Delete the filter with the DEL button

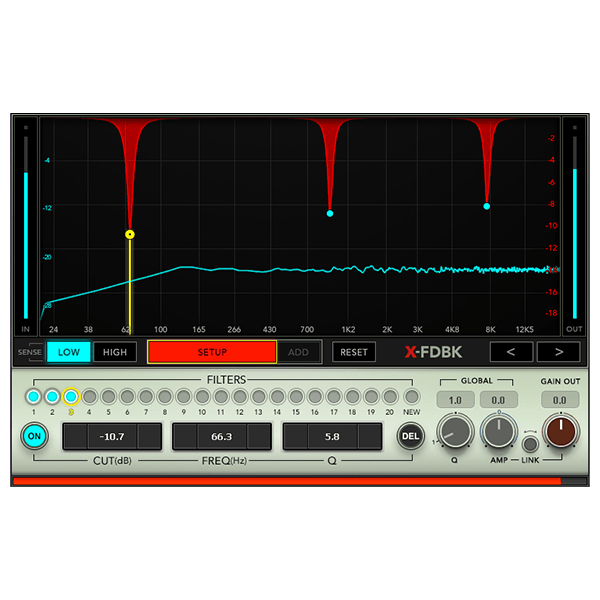point(410,436)
